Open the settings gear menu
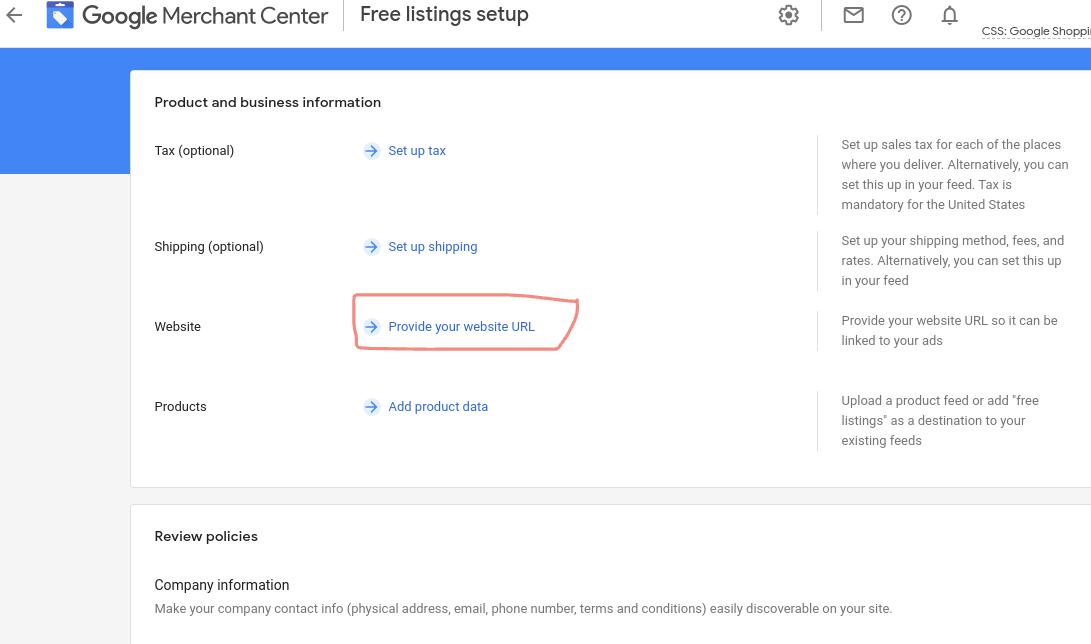The image size is (1091, 644). point(789,15)
